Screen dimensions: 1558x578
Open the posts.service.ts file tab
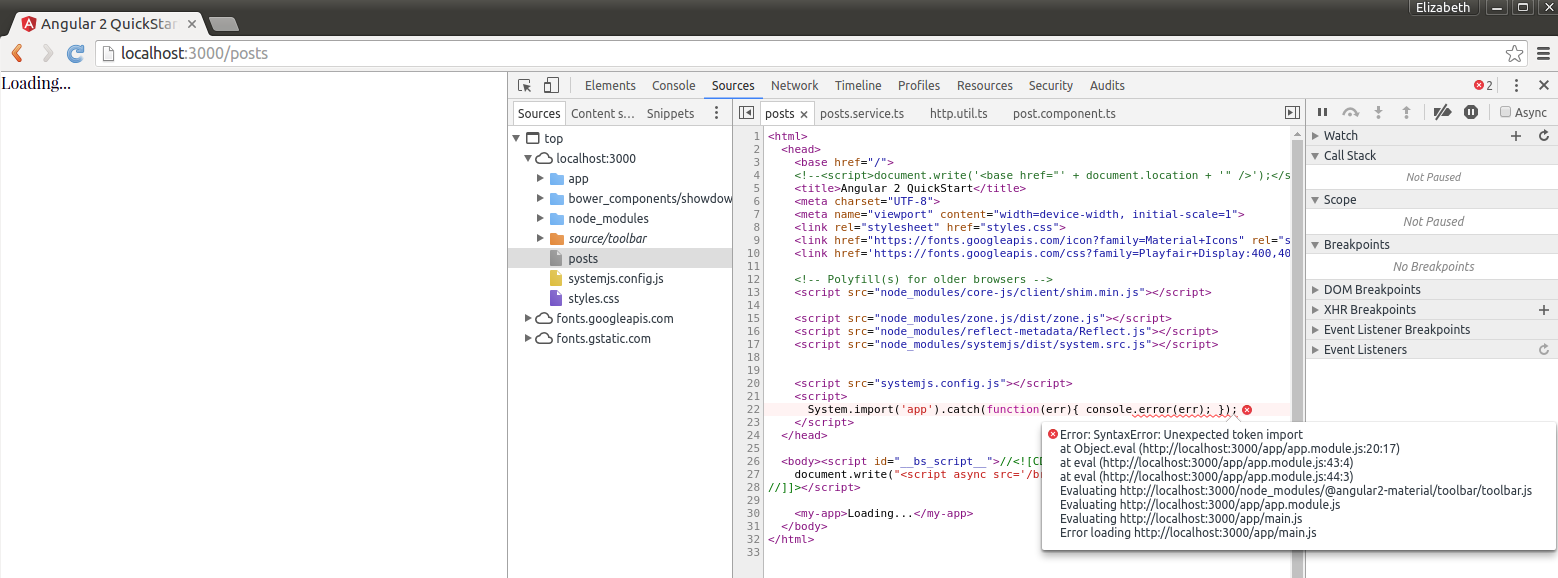[861, 114]
